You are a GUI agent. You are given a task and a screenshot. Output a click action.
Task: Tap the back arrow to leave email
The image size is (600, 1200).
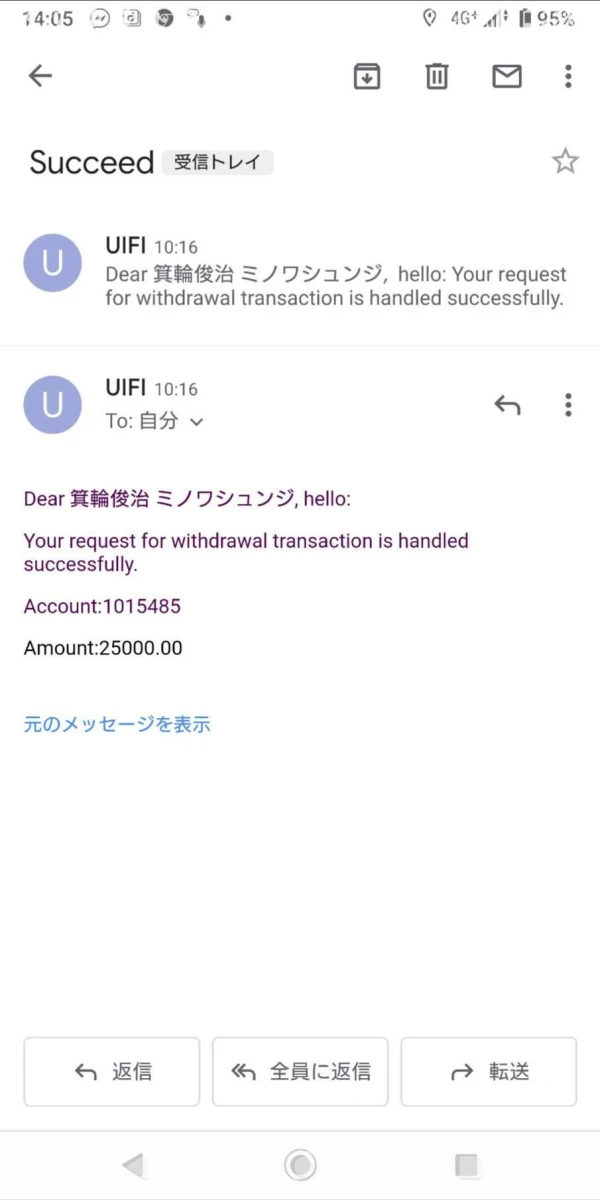click(x=40, y=76)
